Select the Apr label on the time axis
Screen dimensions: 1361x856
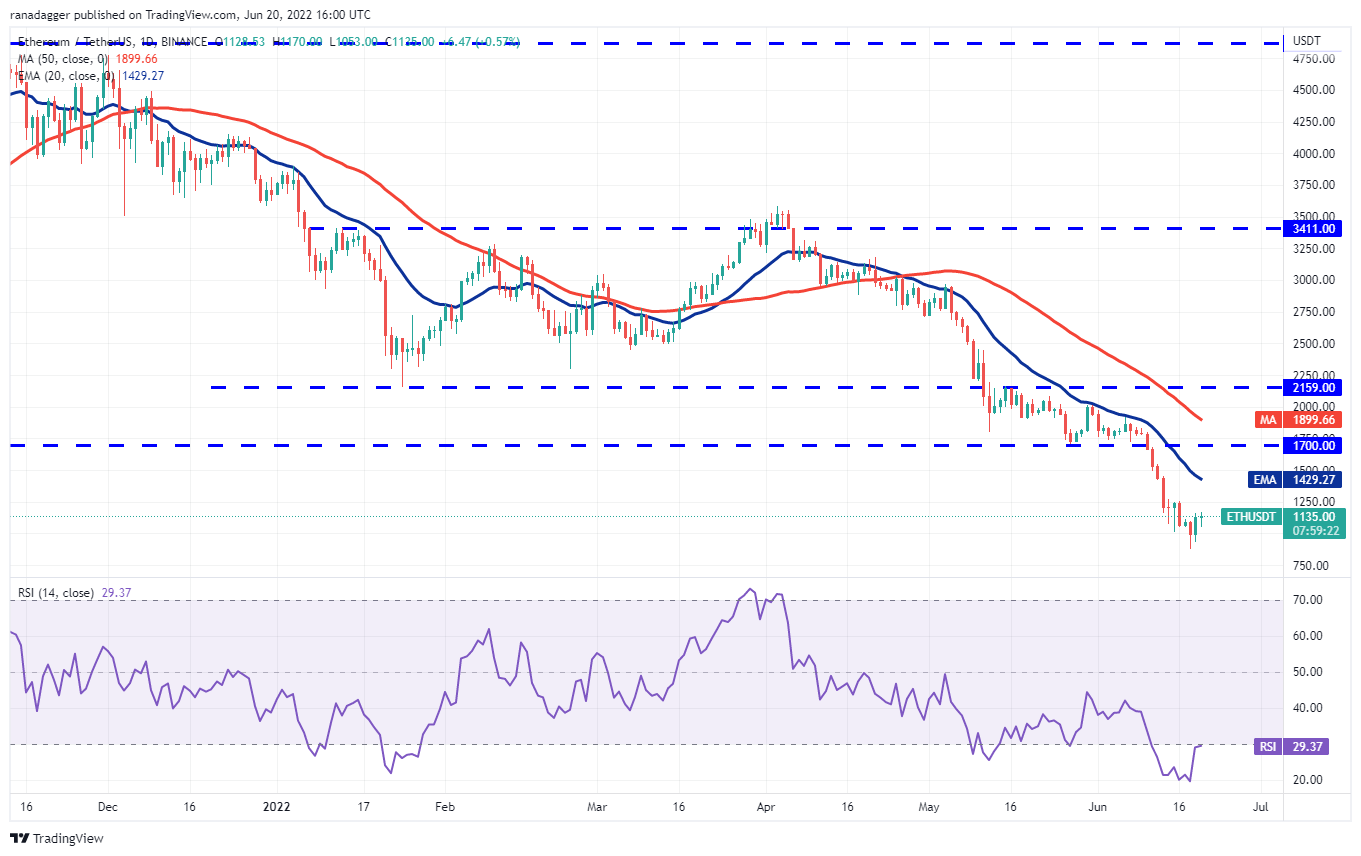(766, 805)
